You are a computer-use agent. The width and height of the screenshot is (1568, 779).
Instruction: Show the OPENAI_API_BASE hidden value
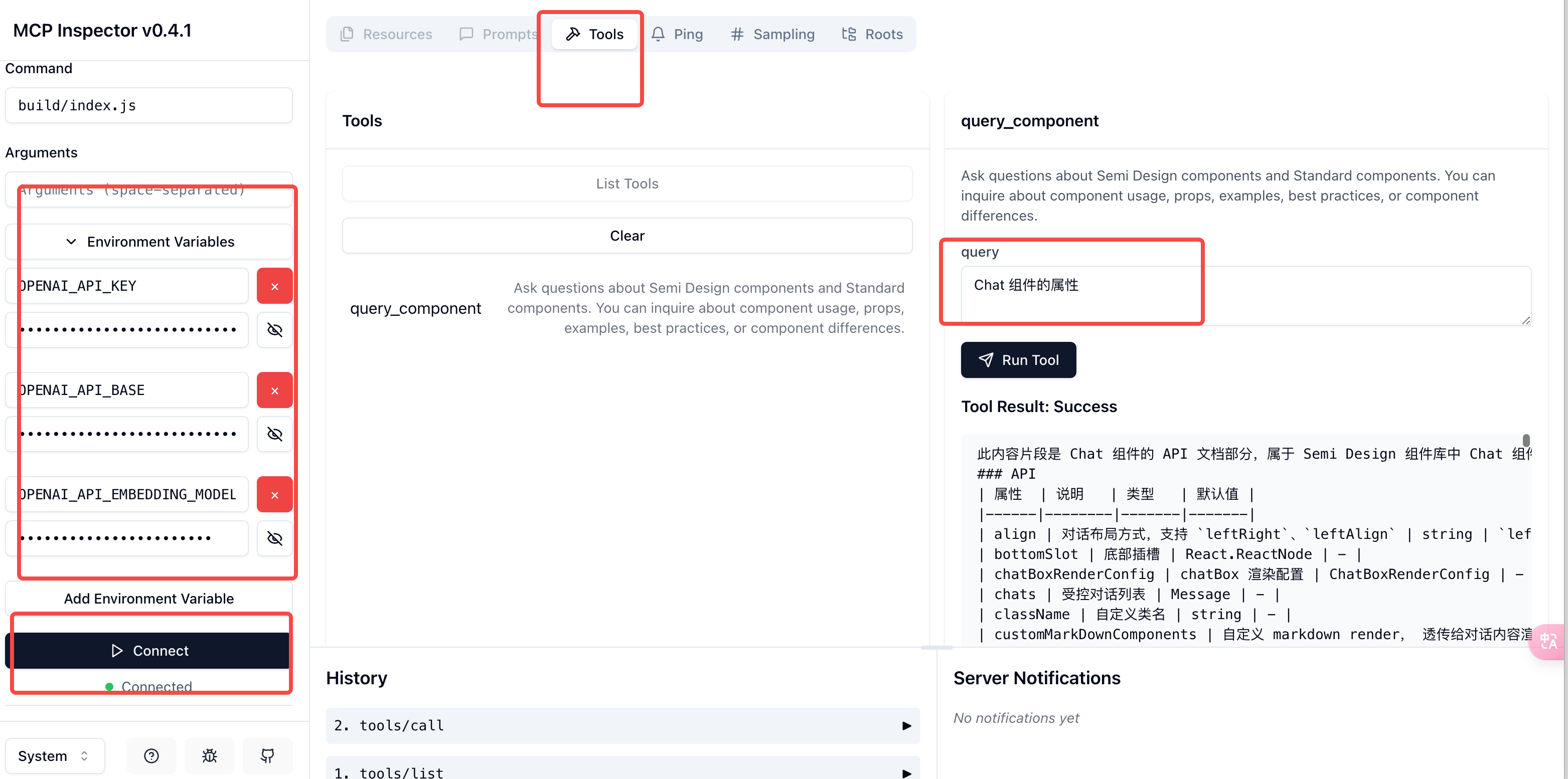click(x=274, y=434)
